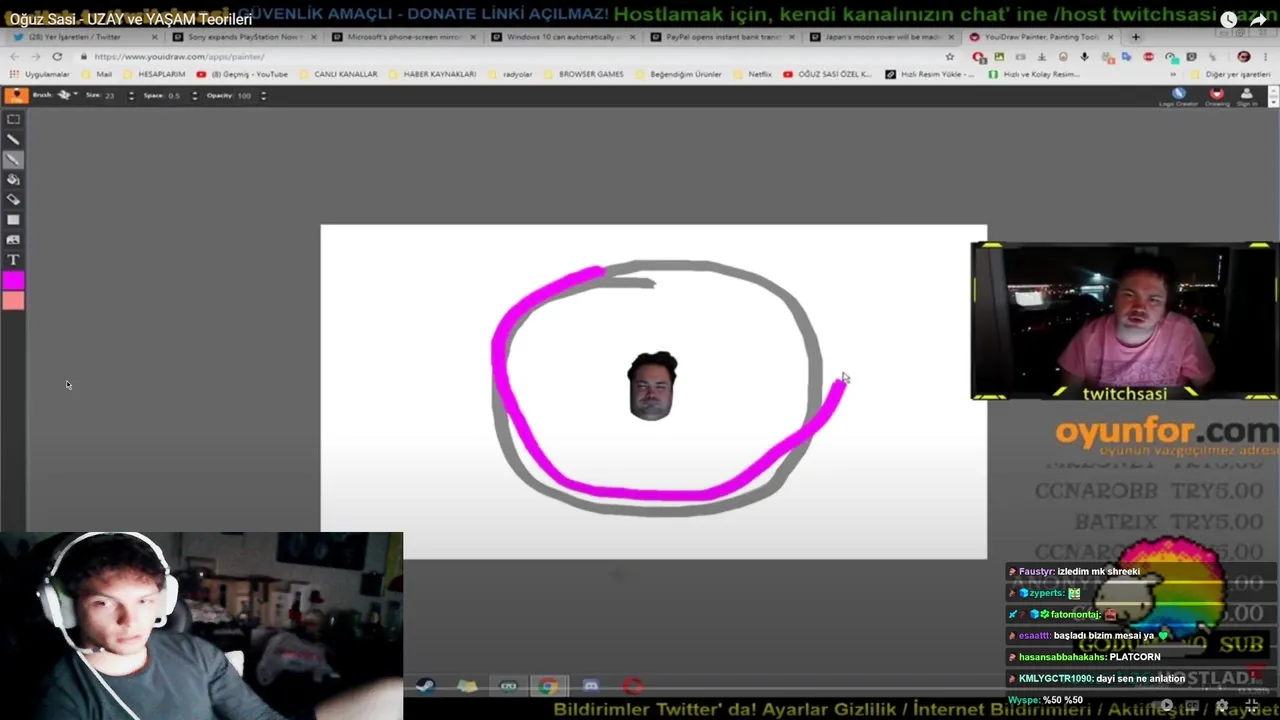Switch to Microsoft's phone-screen mirror tab

tap(404, 37)
